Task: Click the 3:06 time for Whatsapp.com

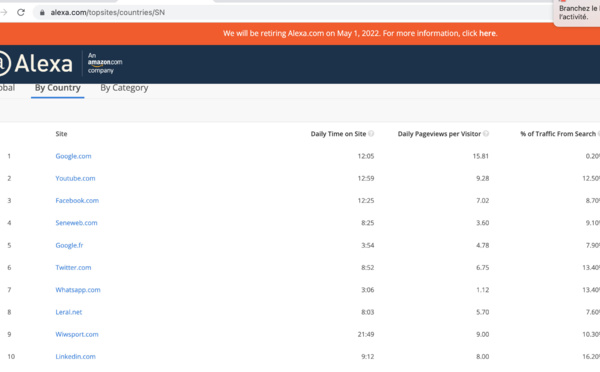Action: (368, 290)
